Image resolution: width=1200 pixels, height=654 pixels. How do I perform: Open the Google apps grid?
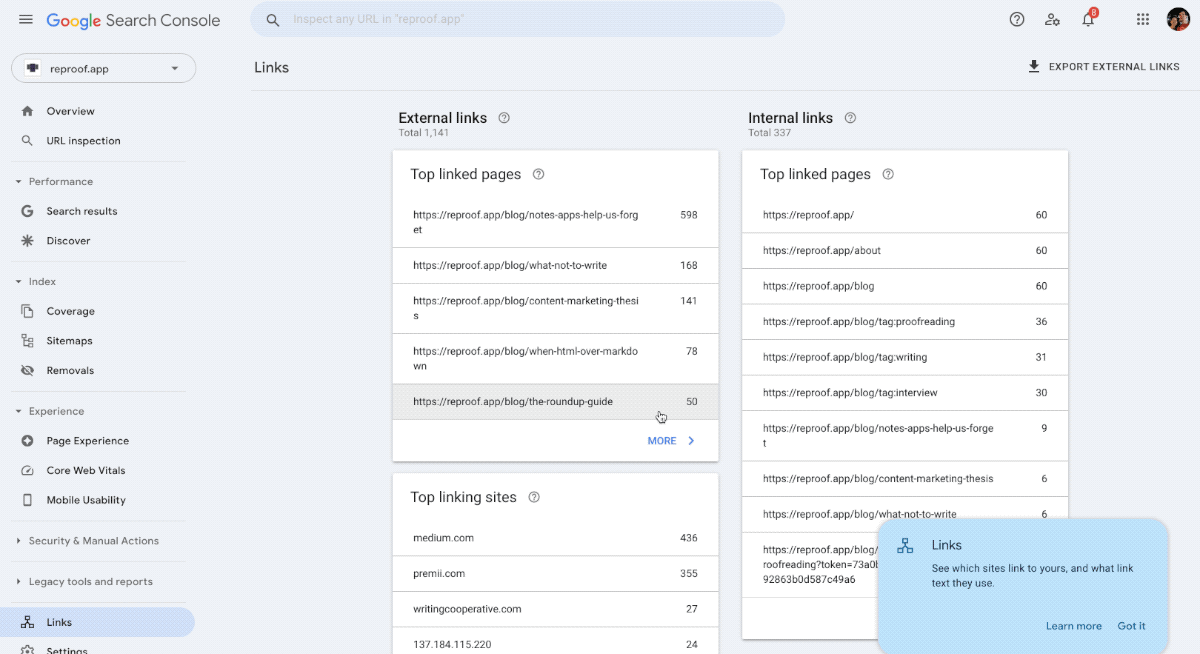coord(1143,19)
